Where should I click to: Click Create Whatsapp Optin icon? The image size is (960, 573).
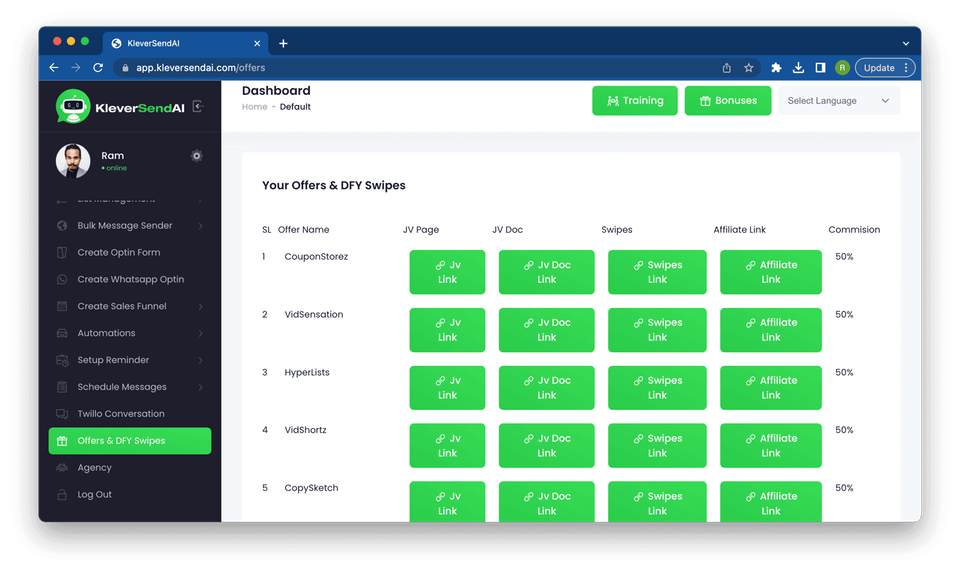coord(62,280)
